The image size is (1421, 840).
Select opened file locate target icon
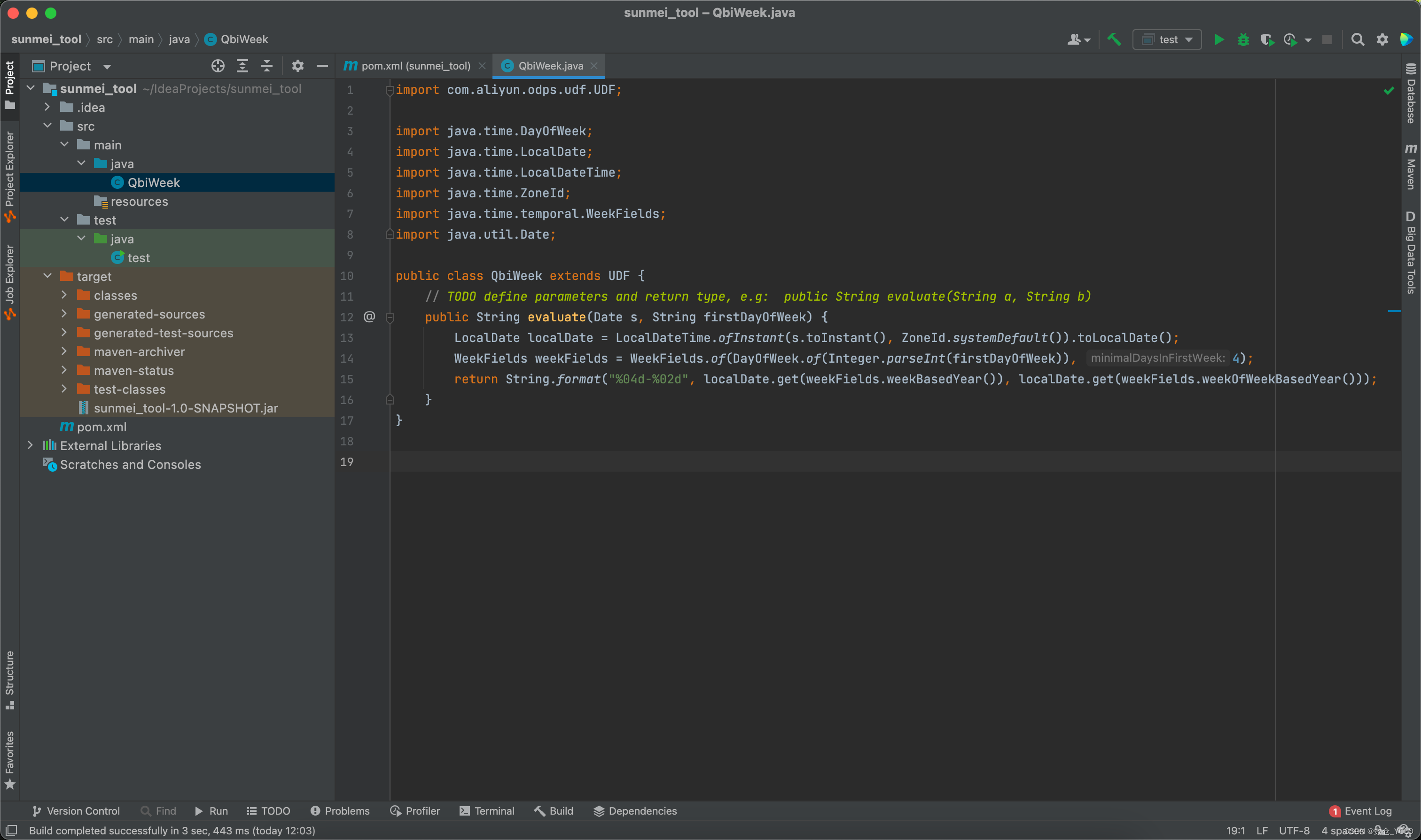tap(218, 66)
